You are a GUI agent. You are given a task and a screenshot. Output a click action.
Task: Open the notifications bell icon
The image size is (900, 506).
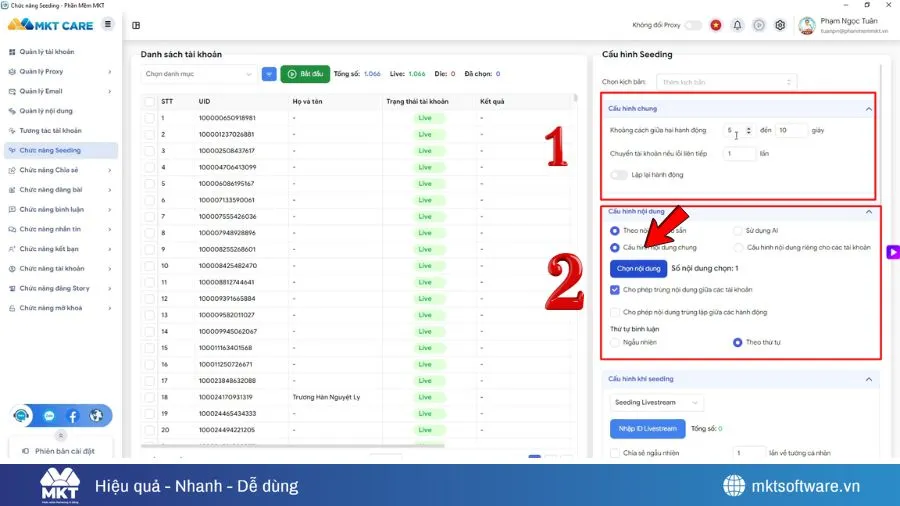coord(738,25)
